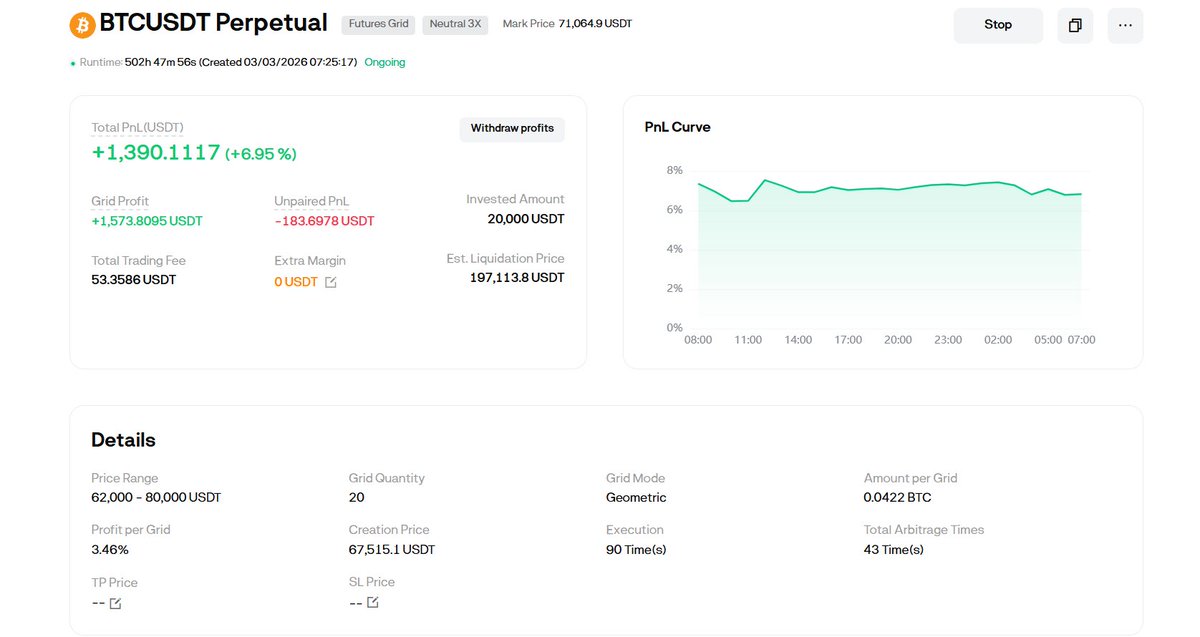Click the Grid Mode Geometric value
The image size is (1200, 637).
point(636,498)
